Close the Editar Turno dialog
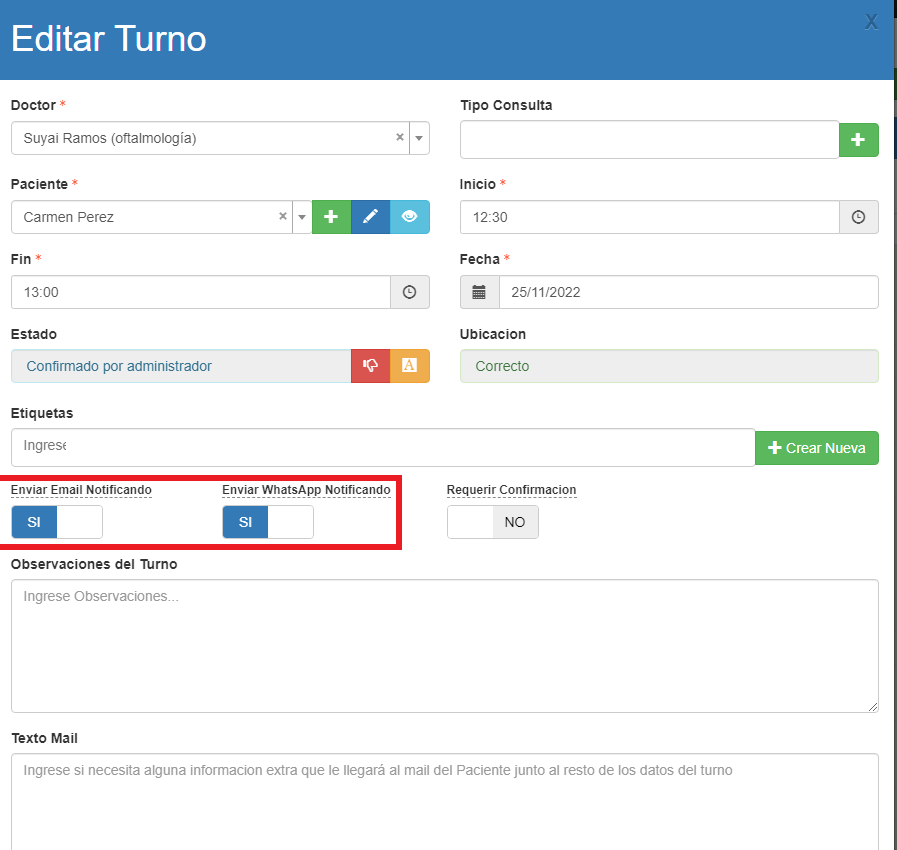897x850 pixels. tap(871, 22)
